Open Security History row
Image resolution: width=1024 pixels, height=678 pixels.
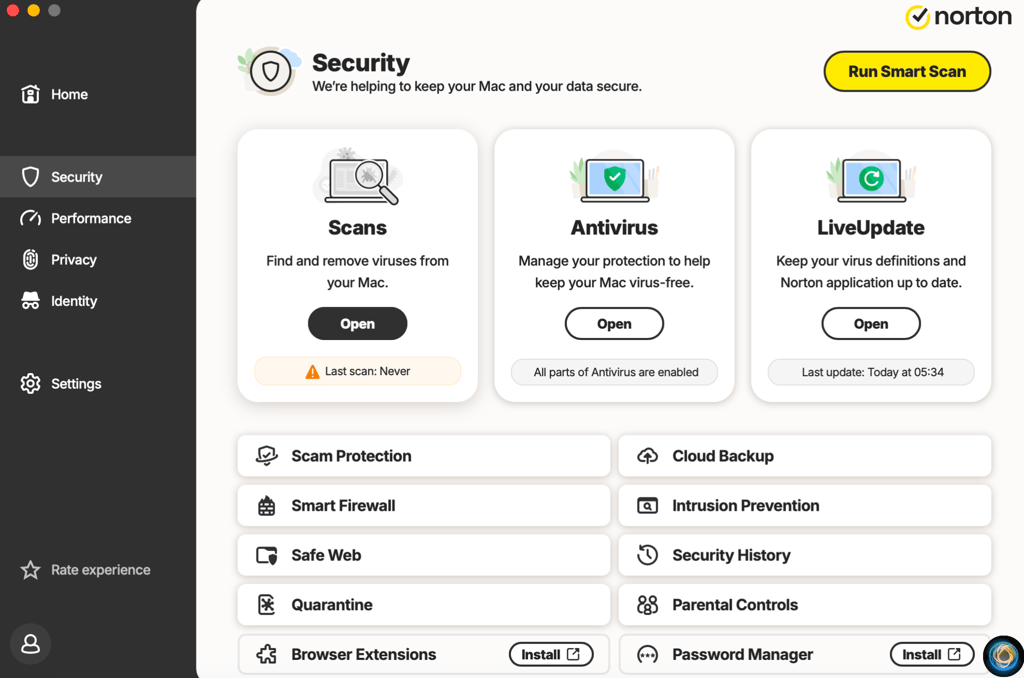click(x=805, y=555)
